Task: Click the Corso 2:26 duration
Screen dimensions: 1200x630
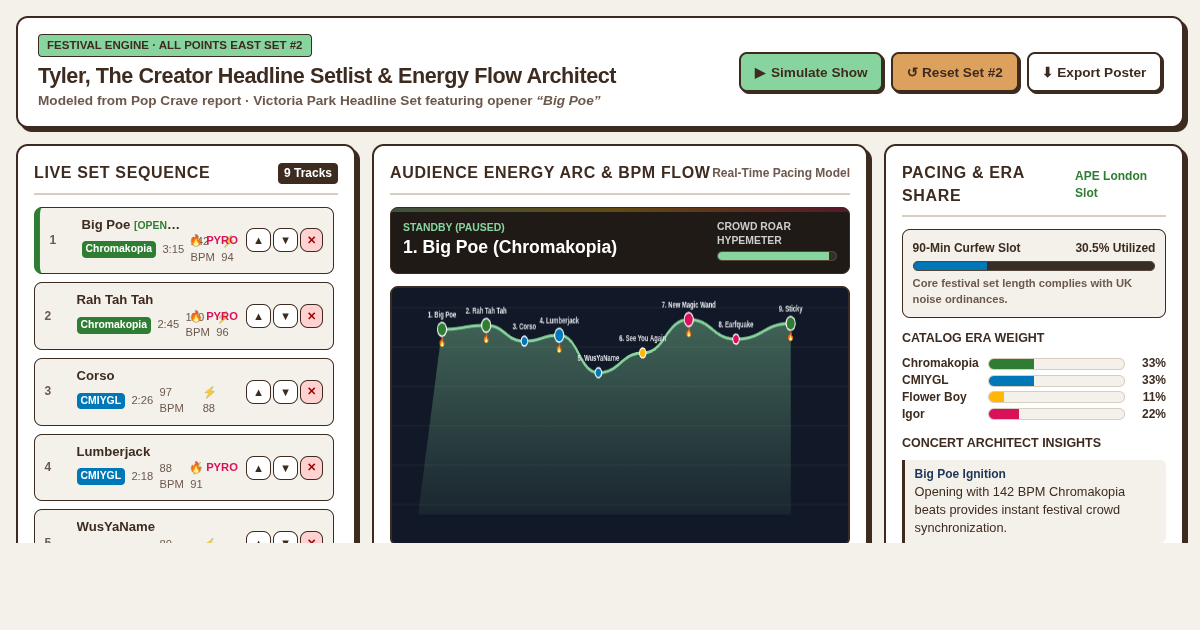Action: tap(142, 400)
